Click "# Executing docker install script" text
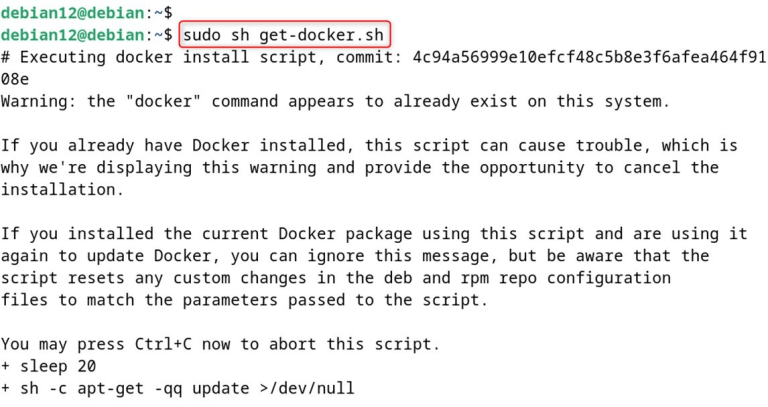768x407 pixels. (145, 57)
